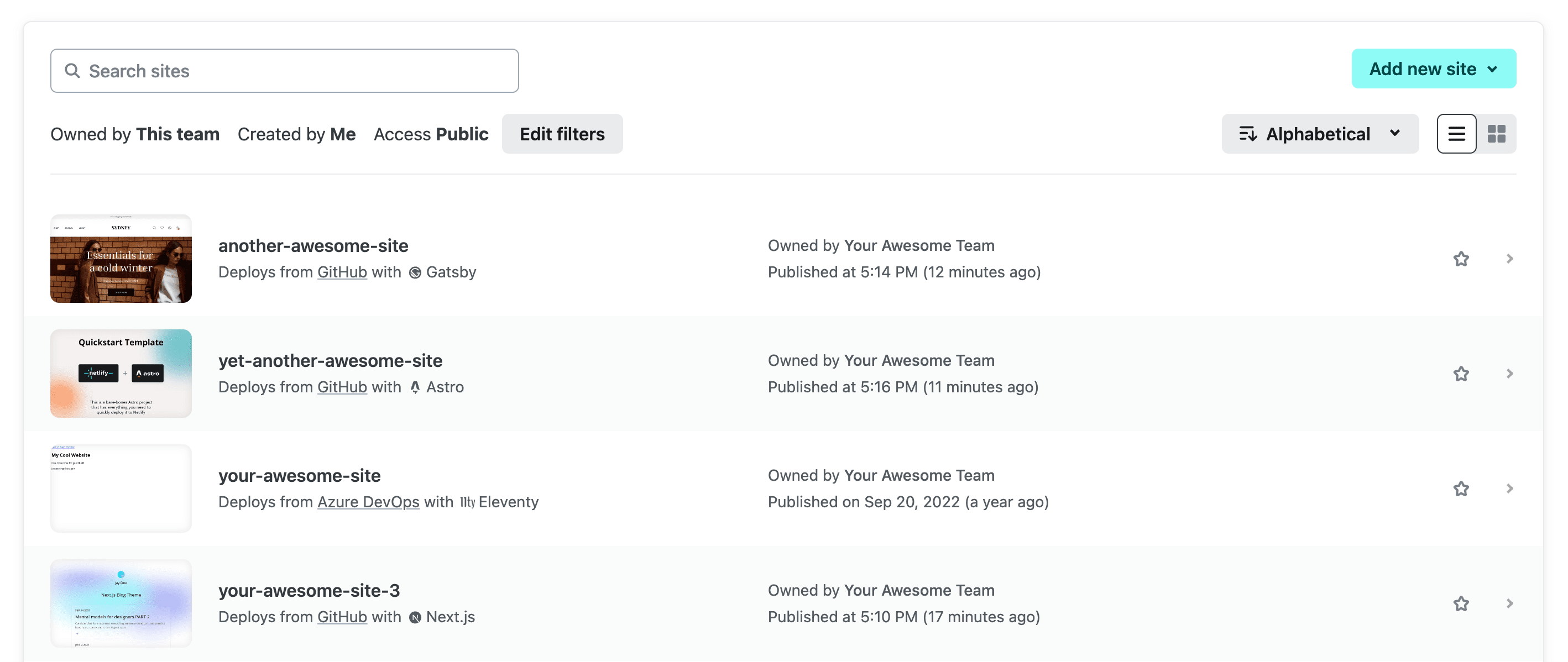
Task: Toggle Access Public filter
Action: coord(430,133)
